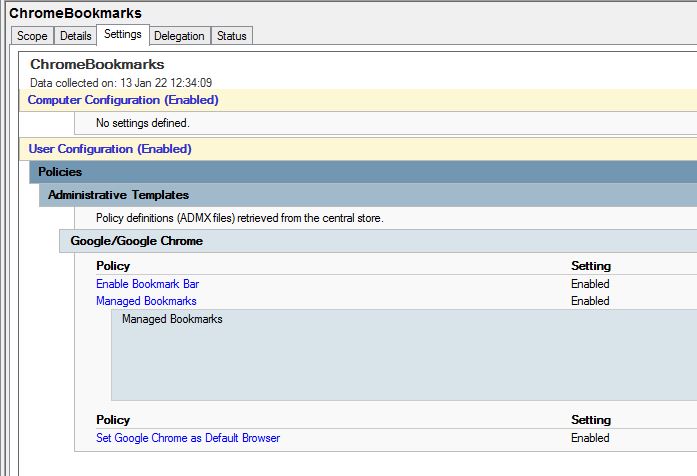Click the Policy definitions (ADMX files) text

coord(240,218)
